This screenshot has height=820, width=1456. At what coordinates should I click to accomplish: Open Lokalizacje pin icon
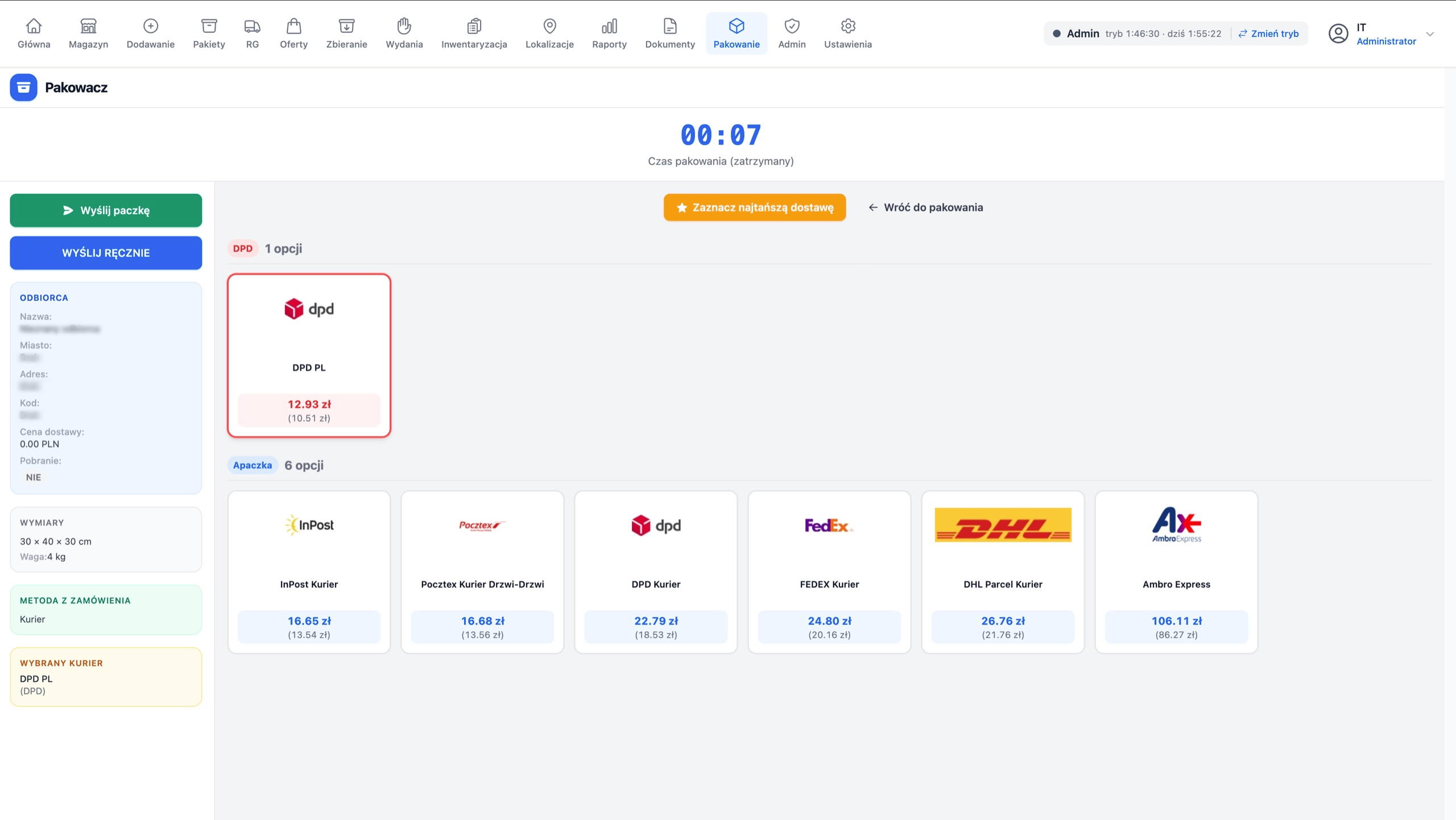click(549, 26)
